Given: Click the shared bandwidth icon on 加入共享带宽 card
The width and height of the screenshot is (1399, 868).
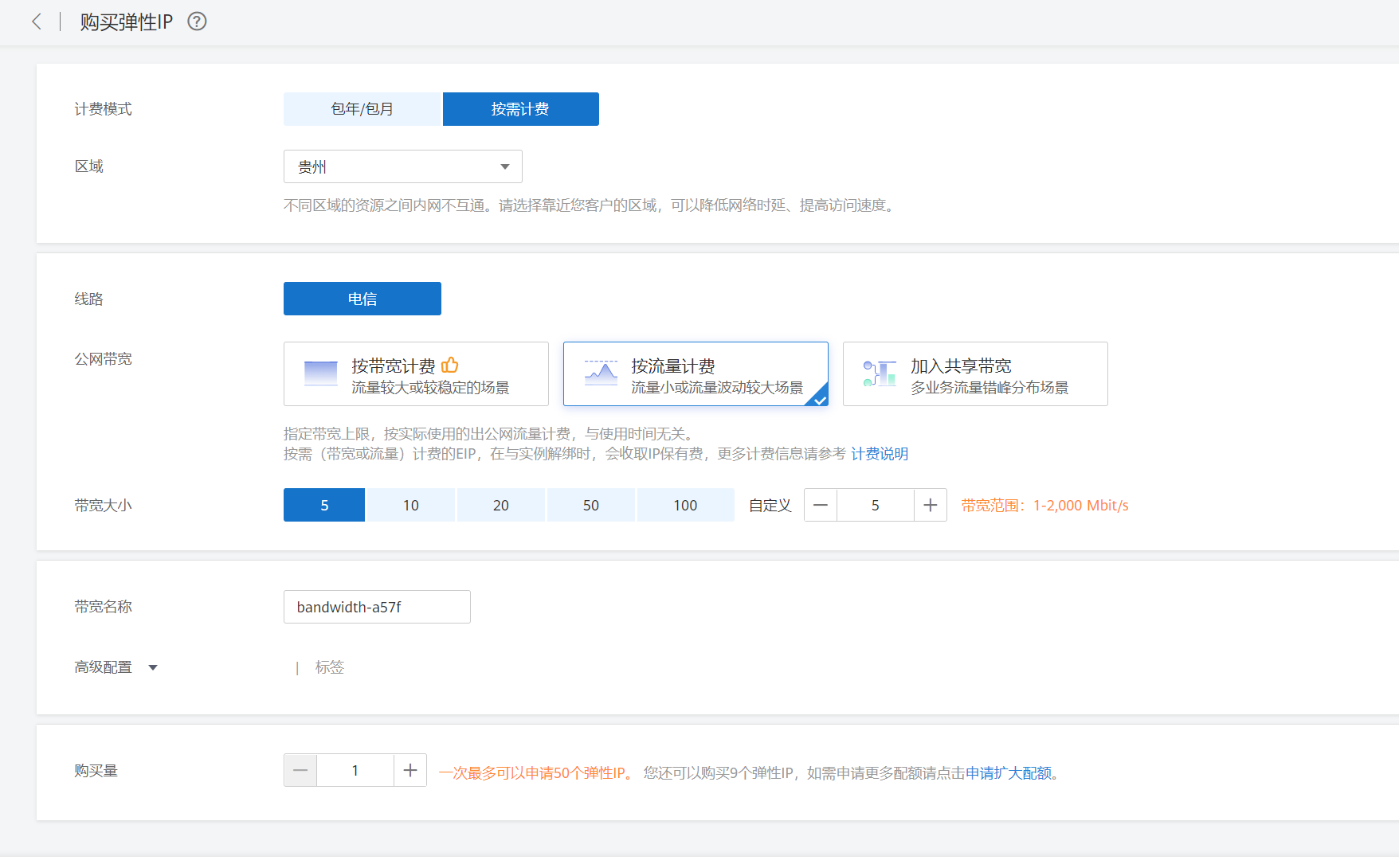Looking at the screenshot, I should [x=879, y=373].
